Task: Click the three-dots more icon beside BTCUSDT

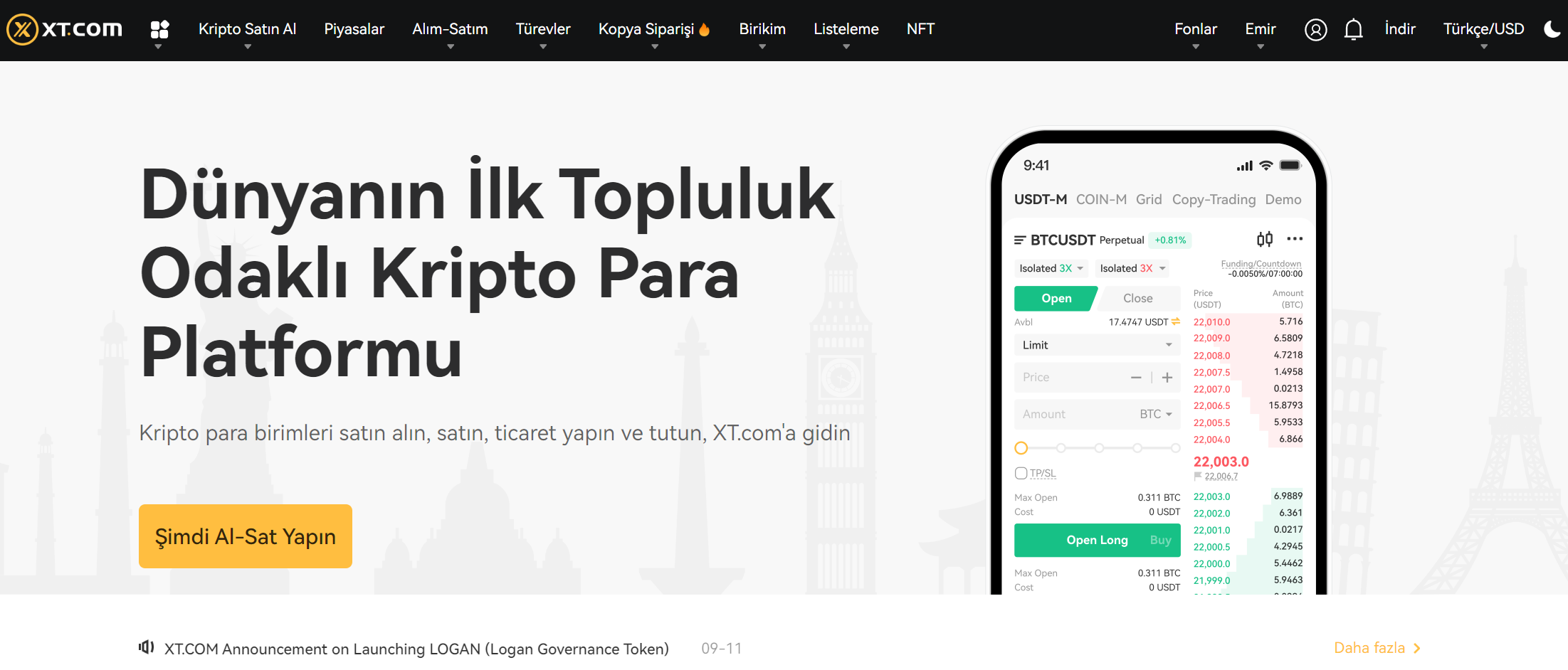Action: 1295,239
